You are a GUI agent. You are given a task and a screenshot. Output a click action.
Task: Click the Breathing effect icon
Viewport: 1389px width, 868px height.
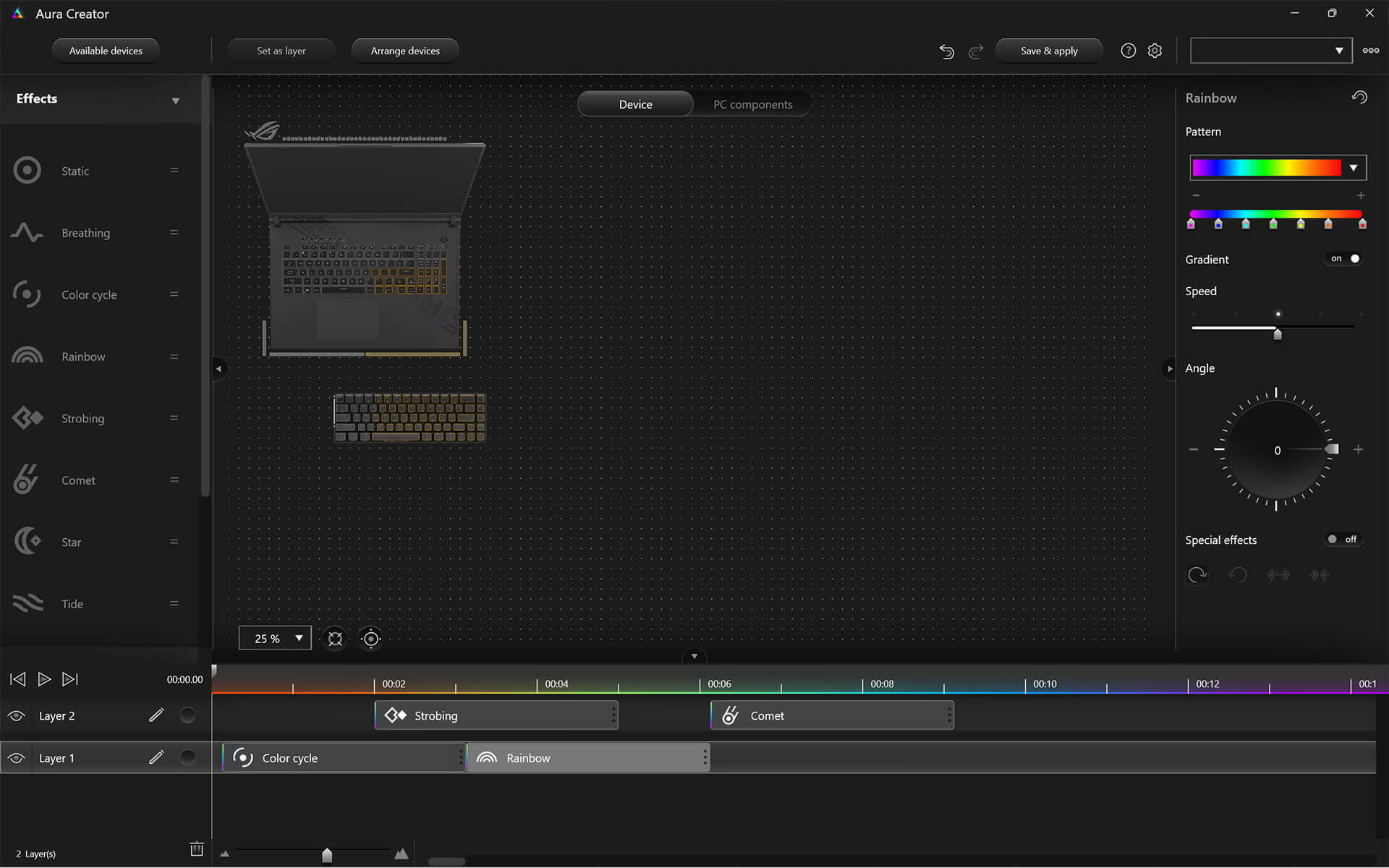[27, 232]
